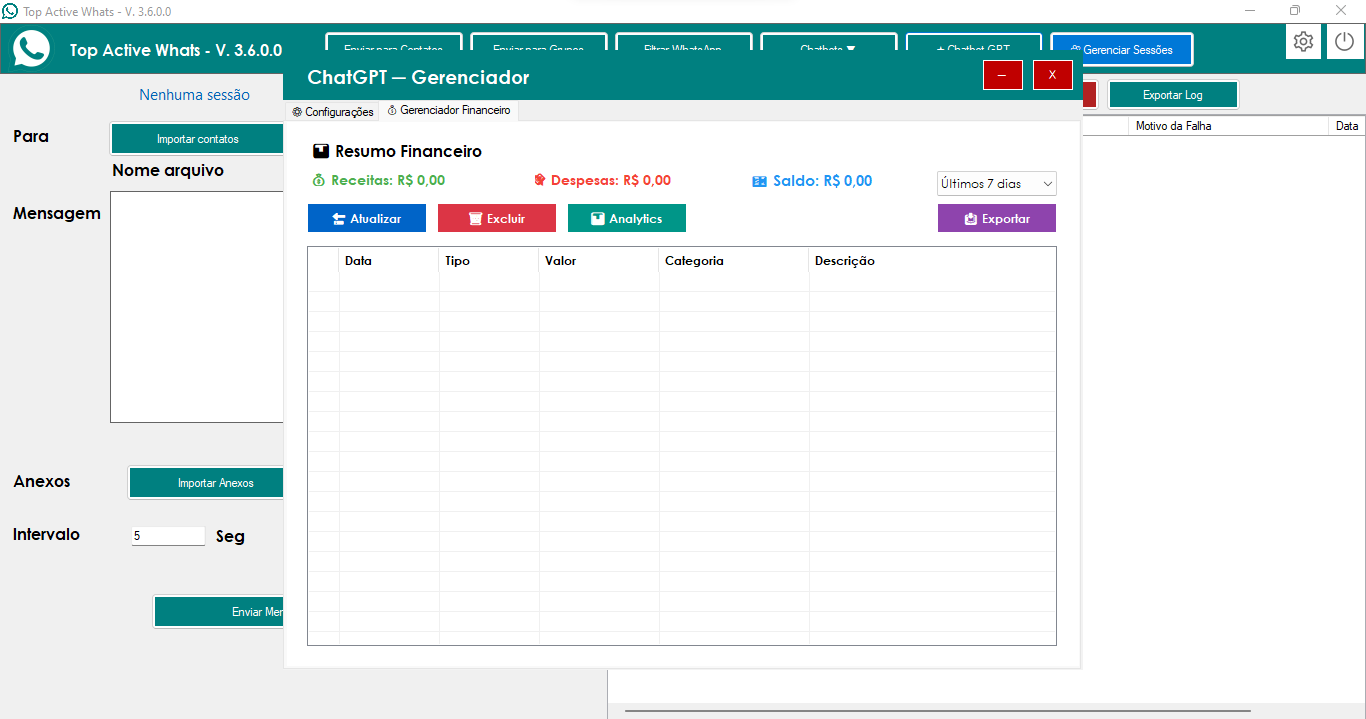Switch to the Configurações tab

pos(333,112)
